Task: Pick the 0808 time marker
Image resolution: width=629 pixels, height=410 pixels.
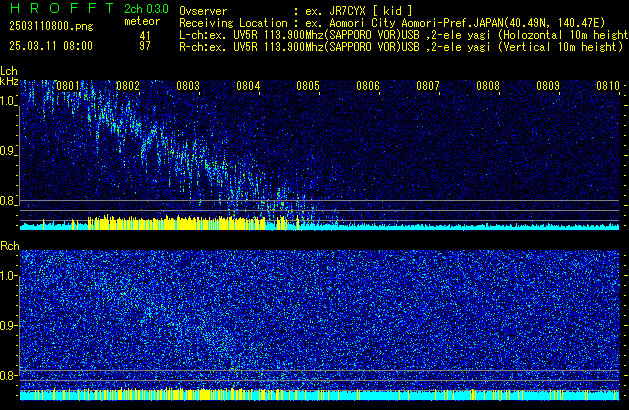Action: click(488, 86)
